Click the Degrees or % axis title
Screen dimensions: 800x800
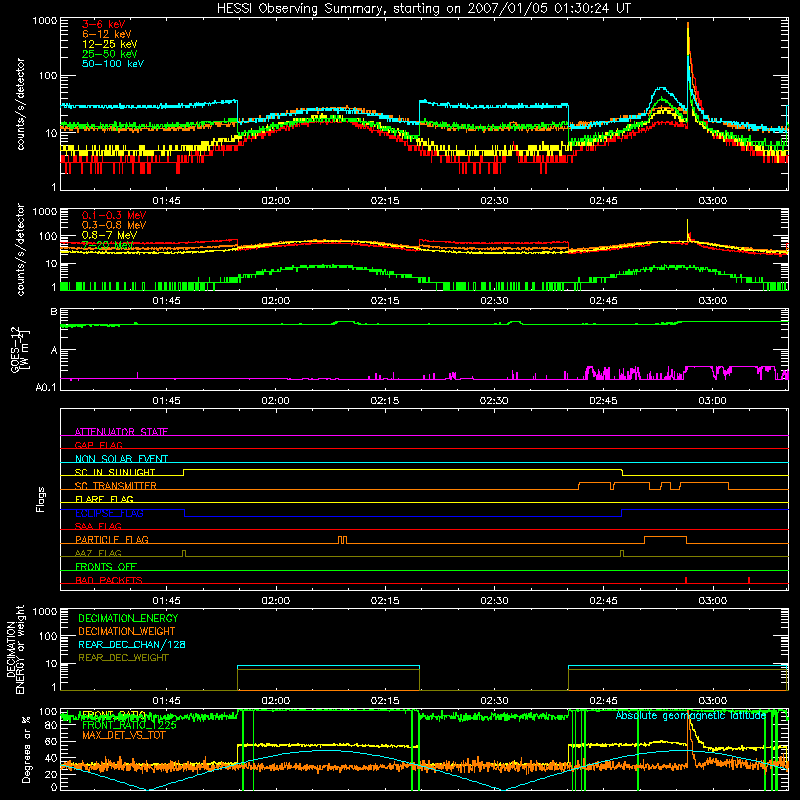click(26, 749)
